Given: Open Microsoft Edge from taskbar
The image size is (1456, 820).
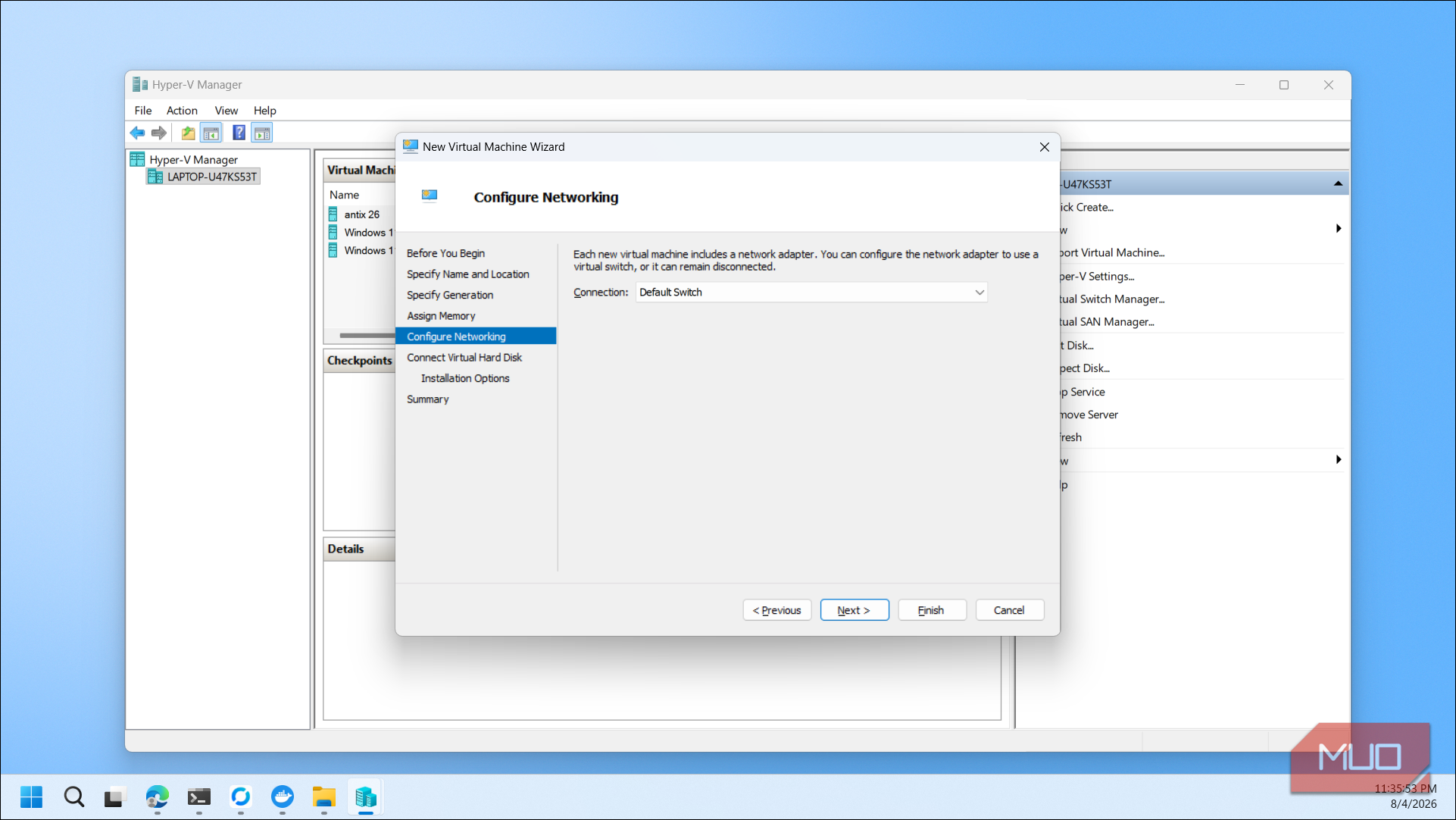Looking at the screenshot, I should tap(157, 797).
